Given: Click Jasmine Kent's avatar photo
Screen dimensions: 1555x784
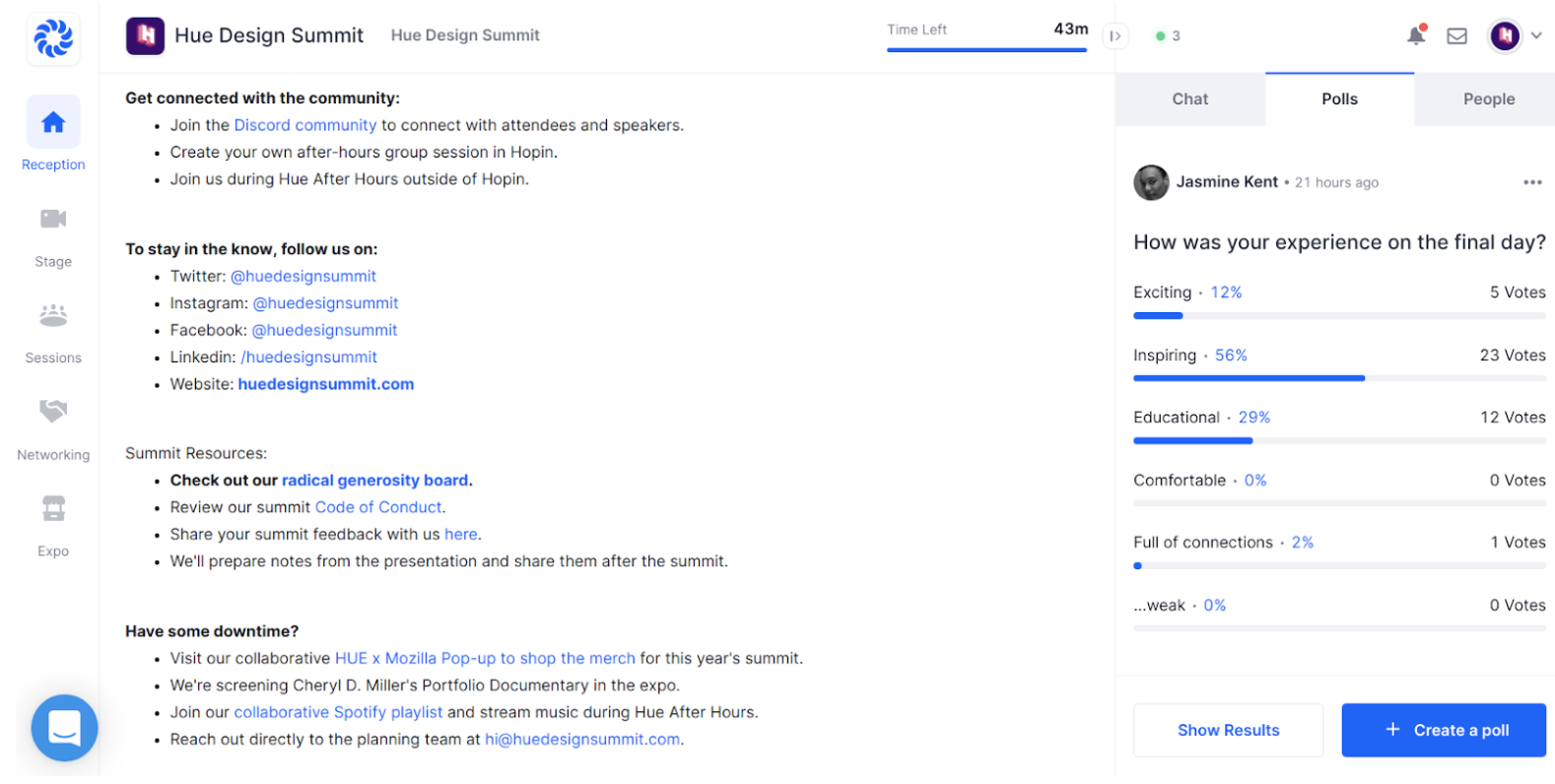Looking at the screenshot, I should point(1151,182).
